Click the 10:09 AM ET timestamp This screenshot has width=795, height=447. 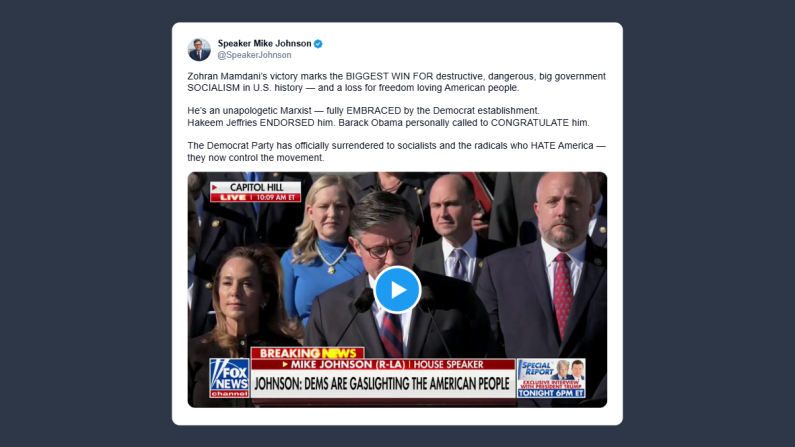276,198
